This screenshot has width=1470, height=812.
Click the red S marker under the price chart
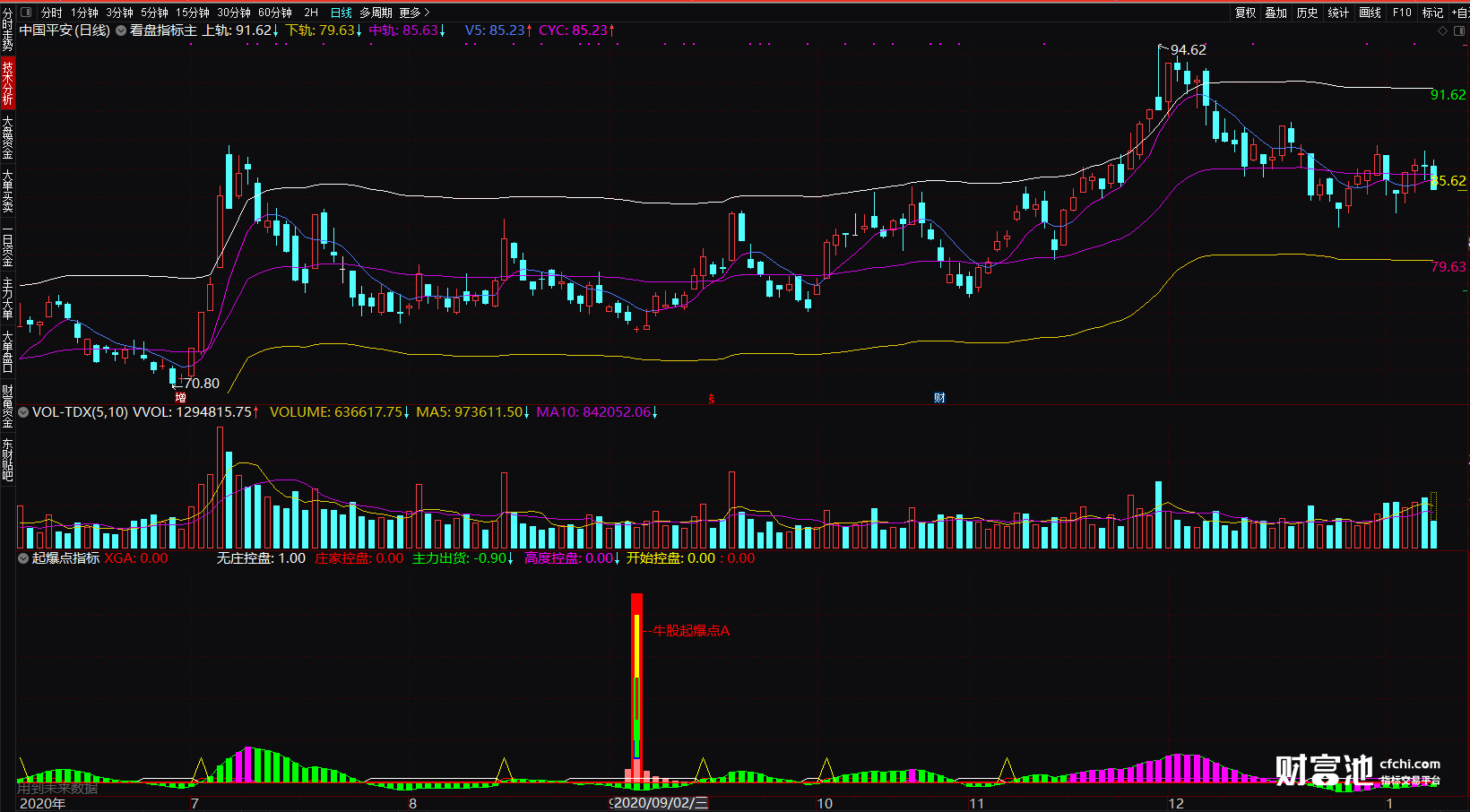coord(712,399)
